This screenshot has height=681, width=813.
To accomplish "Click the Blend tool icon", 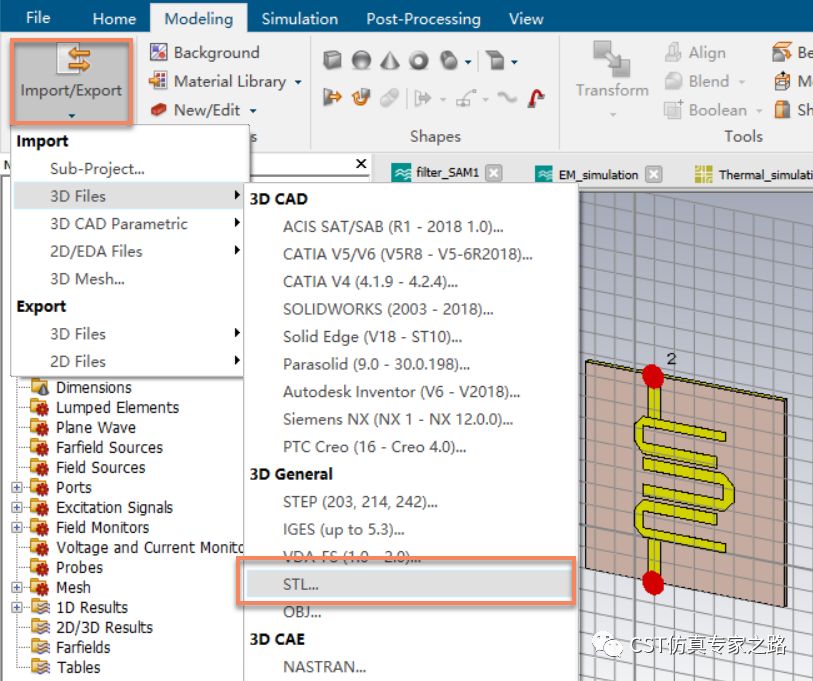I will coord(674,81).
